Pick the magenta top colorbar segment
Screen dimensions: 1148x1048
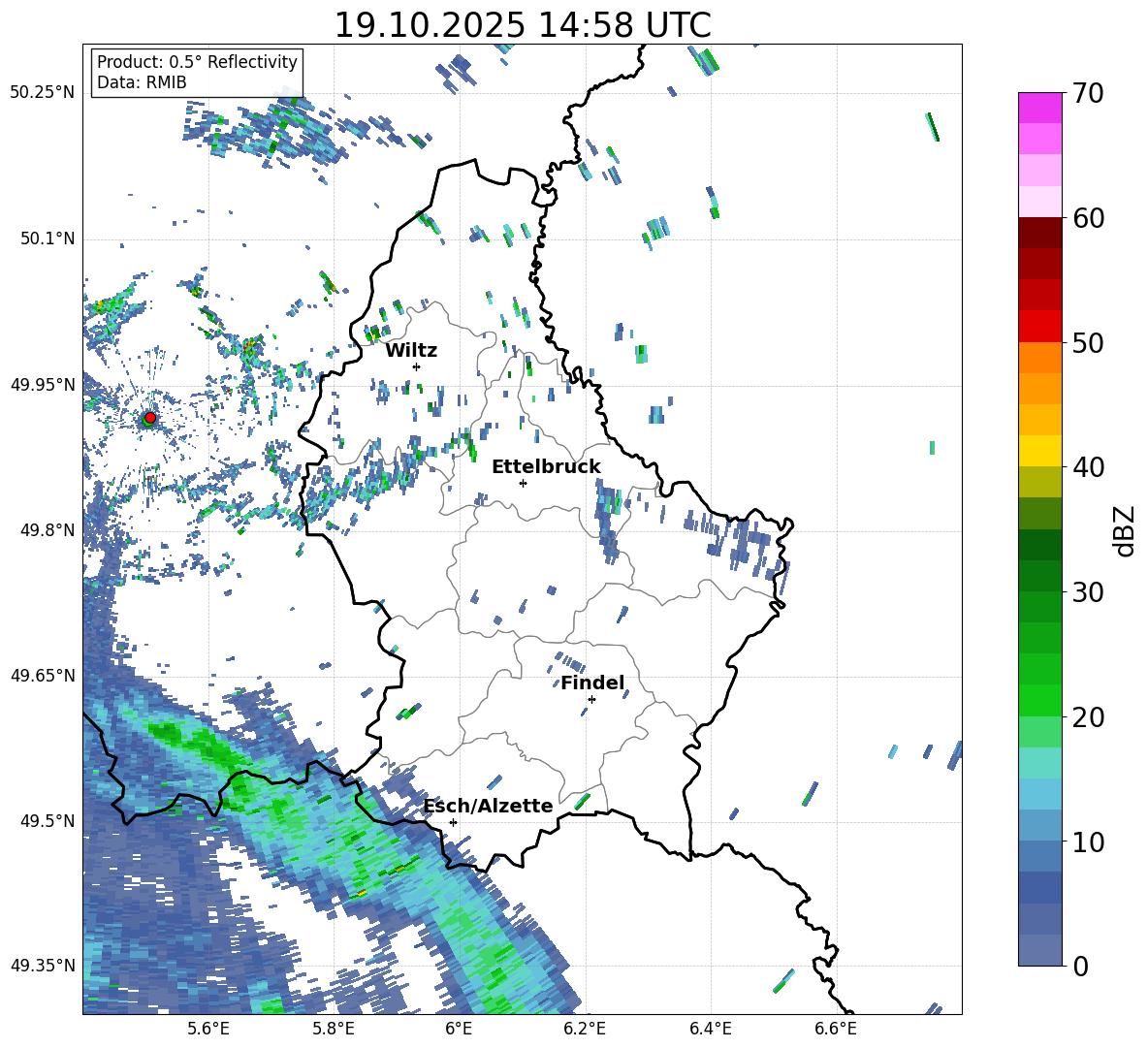tap(1039, 108)
